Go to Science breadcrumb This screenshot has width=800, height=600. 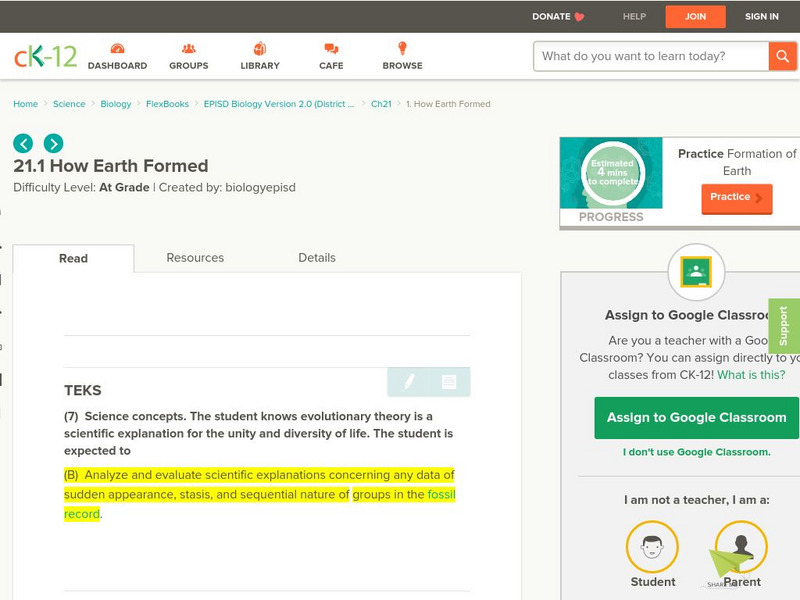(69, 104)
